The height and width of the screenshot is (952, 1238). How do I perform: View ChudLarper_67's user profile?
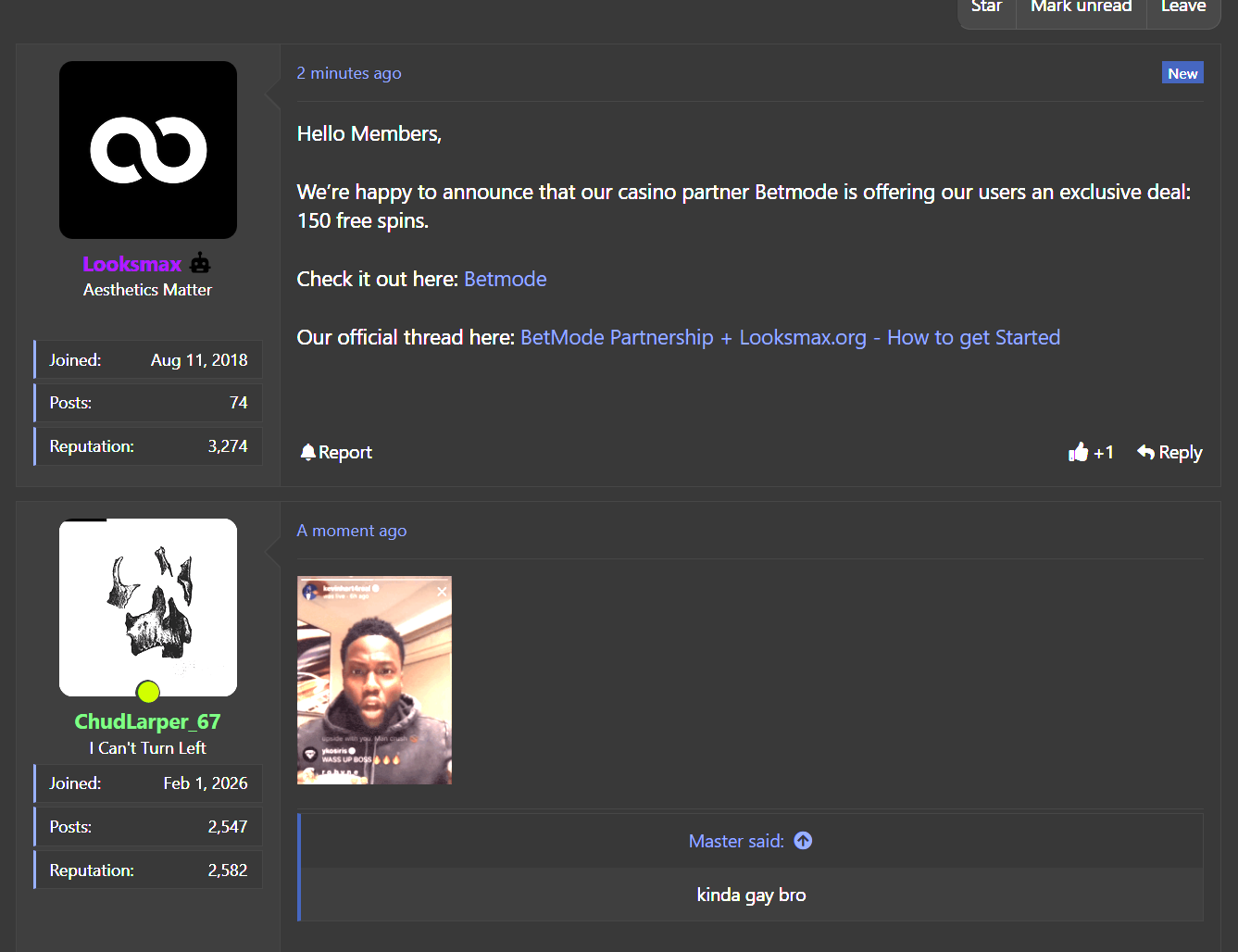coord(147,721)
